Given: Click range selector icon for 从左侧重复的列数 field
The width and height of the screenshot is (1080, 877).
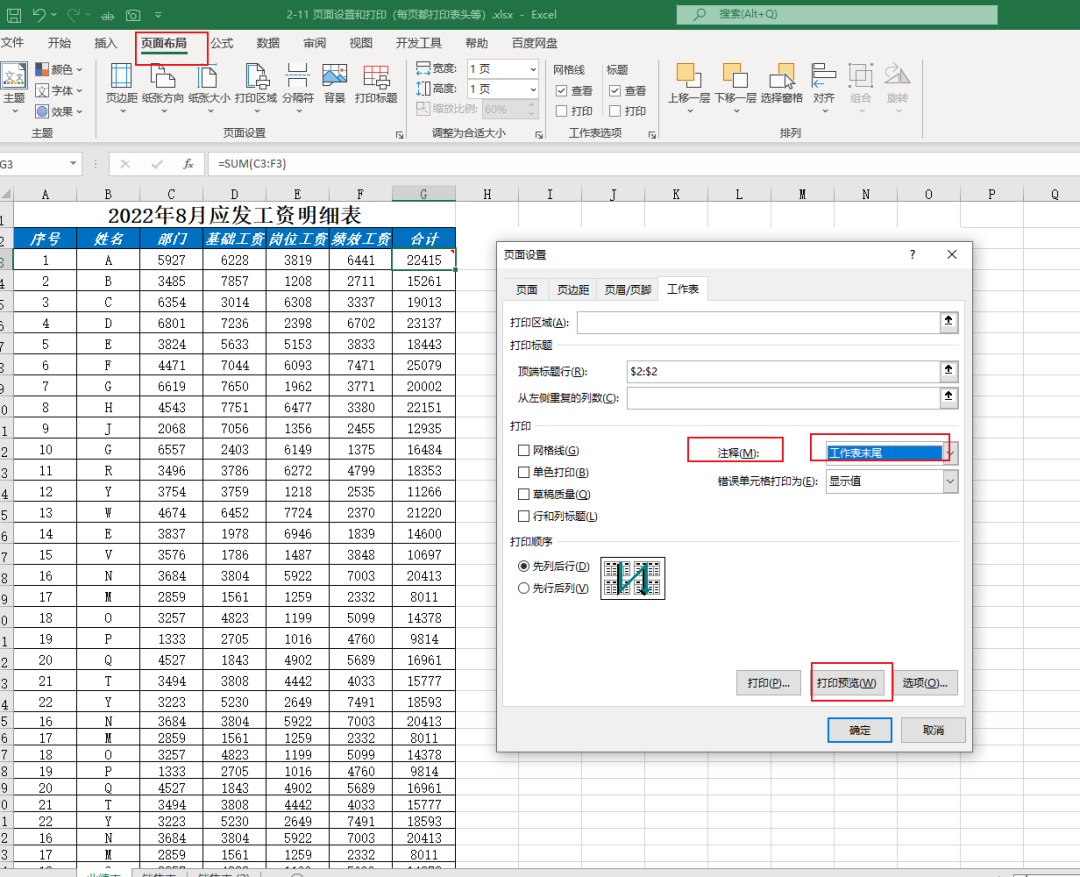Looking at the screenshot, I should [x=949, y=398].
